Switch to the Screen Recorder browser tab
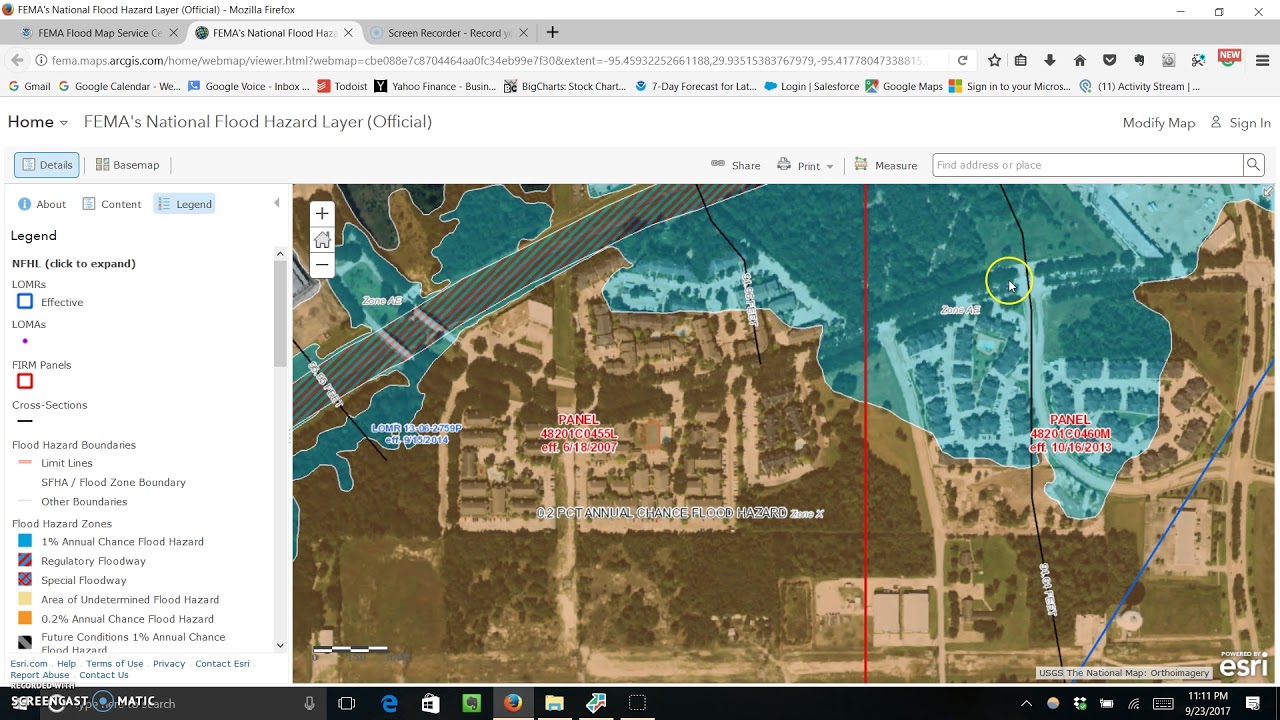Viewport: 1280px width, 720px height. coord(450,33)
